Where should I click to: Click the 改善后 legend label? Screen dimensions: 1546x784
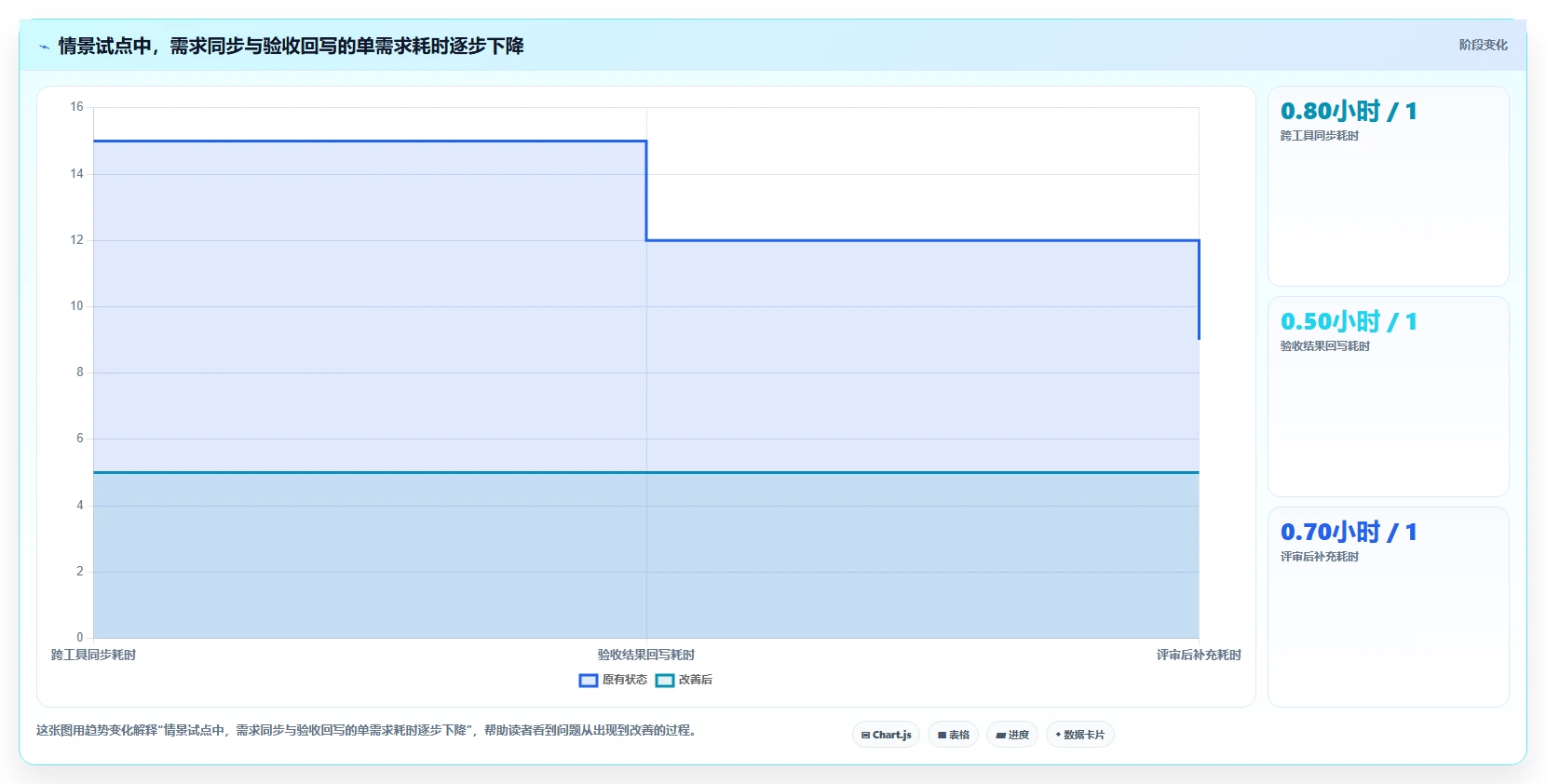(696, 680)
